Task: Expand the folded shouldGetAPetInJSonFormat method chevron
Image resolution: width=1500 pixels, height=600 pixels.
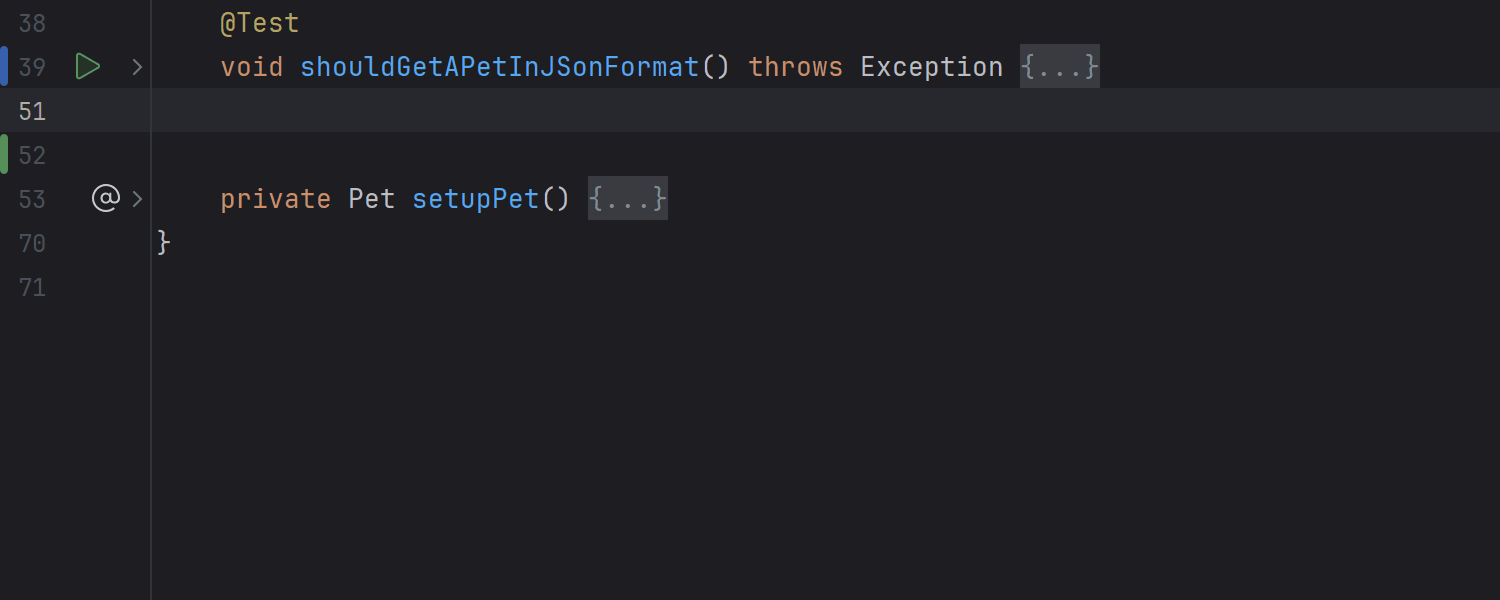Action: point(137,67)
